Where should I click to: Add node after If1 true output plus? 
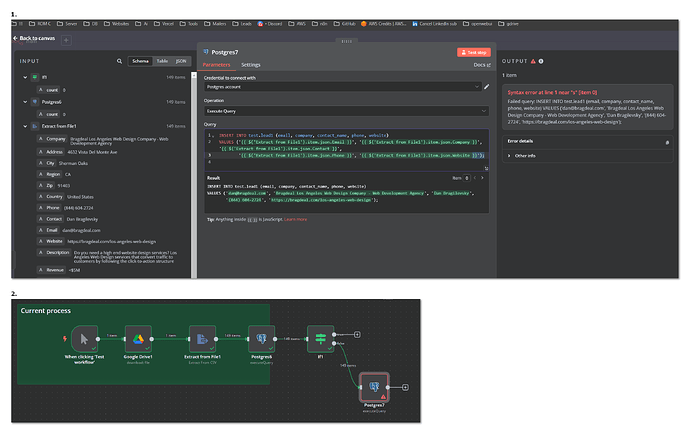(357, 335)
